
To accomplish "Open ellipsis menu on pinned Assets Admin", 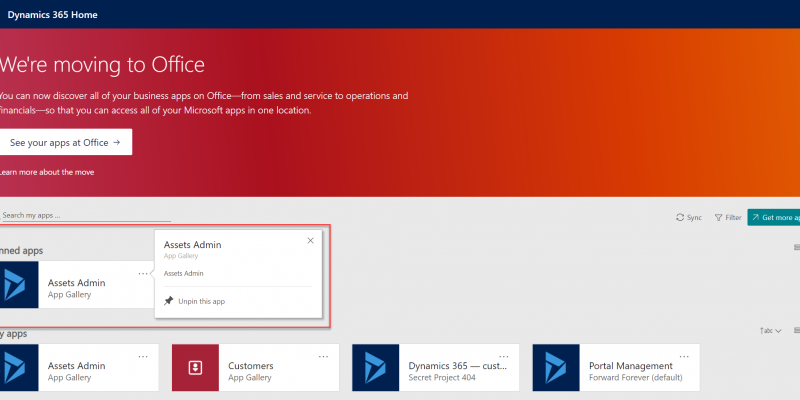I will [x=143, y=274].
